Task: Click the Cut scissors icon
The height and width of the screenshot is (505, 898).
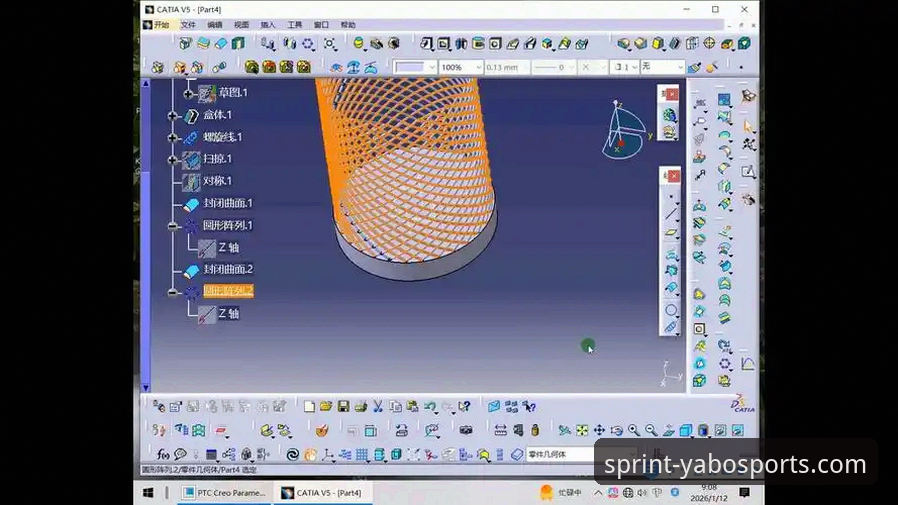Action: point(378,407)
